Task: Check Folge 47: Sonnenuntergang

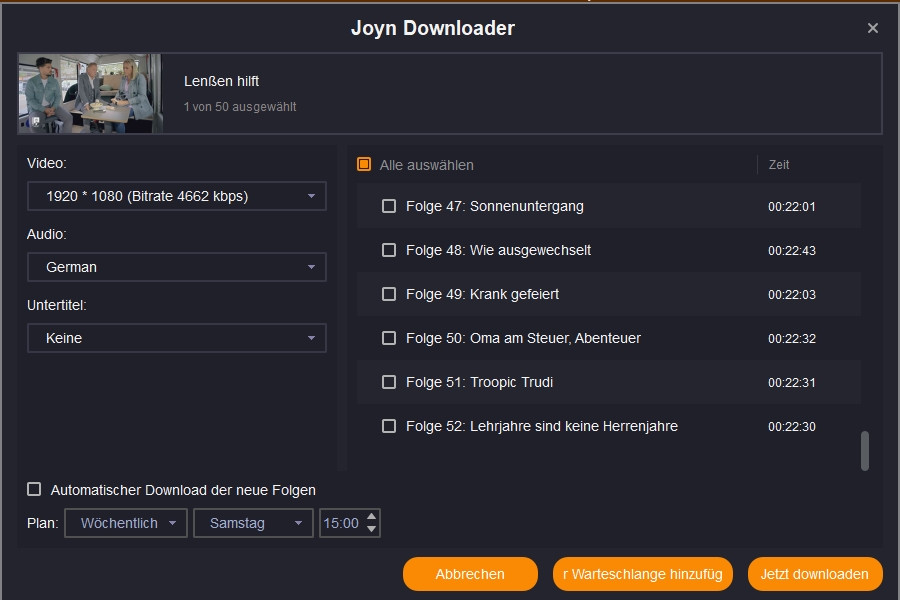Action: 389,206
